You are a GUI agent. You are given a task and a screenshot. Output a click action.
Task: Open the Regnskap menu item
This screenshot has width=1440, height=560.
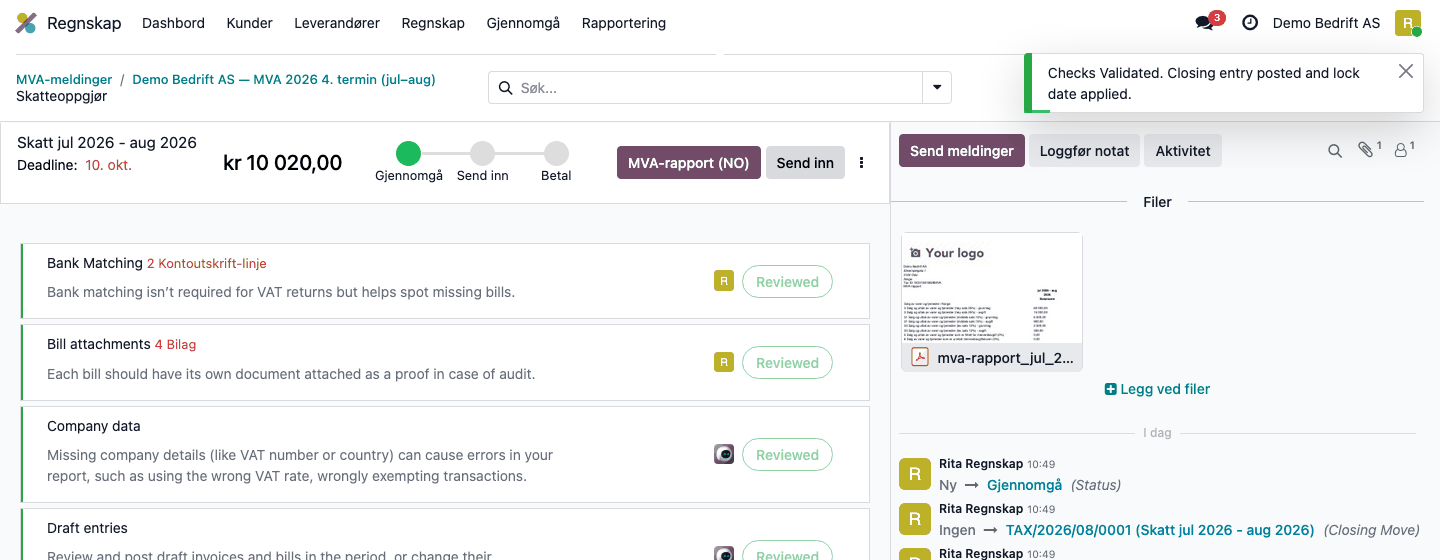(433, 23)
